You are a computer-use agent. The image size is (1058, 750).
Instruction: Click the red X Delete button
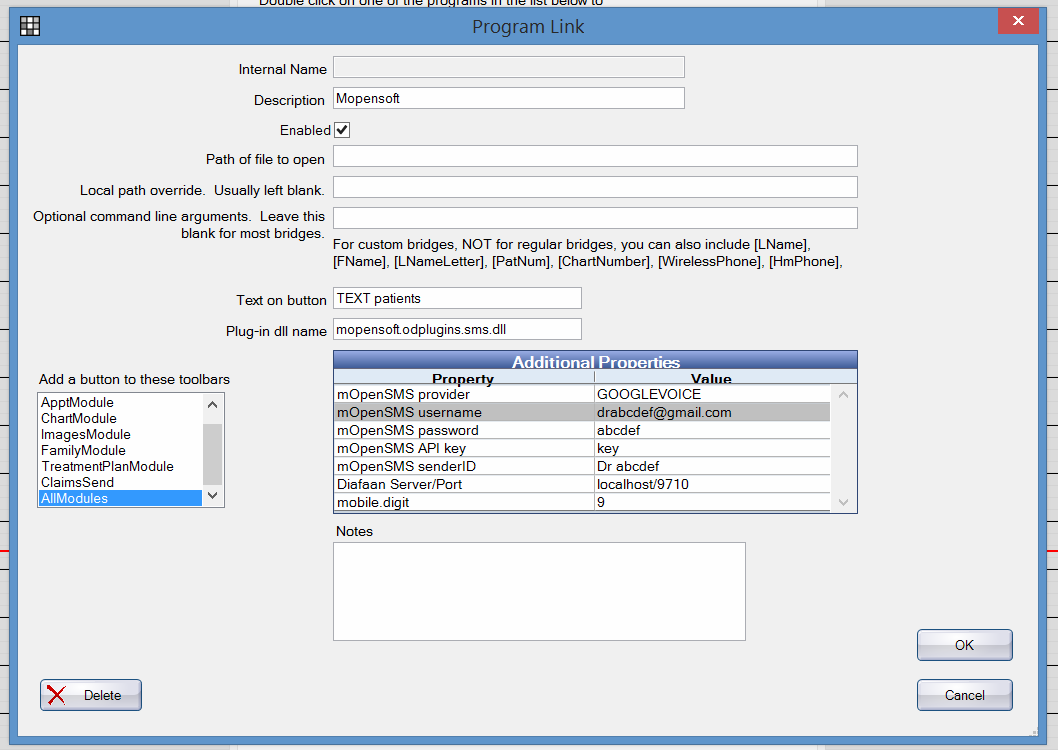90,695
